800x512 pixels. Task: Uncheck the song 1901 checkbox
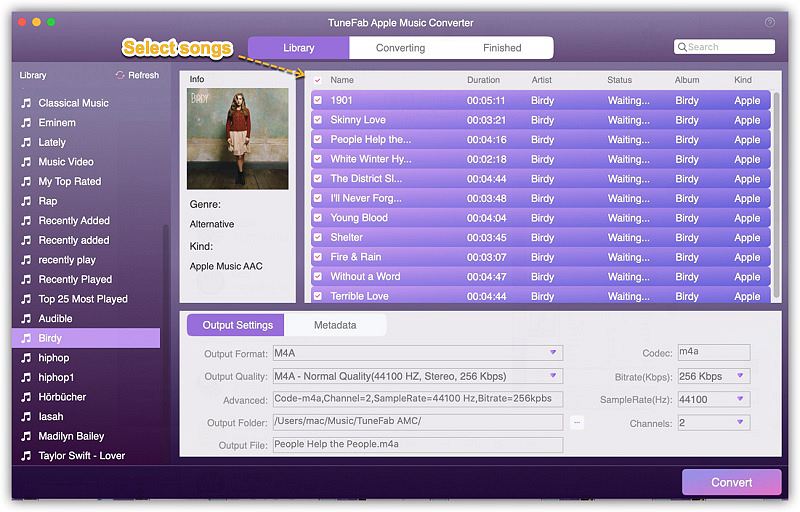pos(317,101)
